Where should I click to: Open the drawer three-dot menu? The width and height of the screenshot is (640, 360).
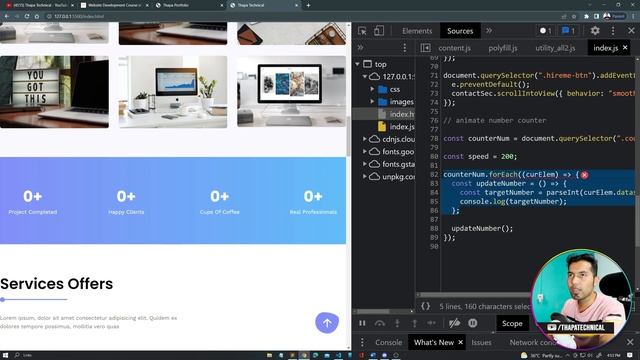click(x=362, y=342)
